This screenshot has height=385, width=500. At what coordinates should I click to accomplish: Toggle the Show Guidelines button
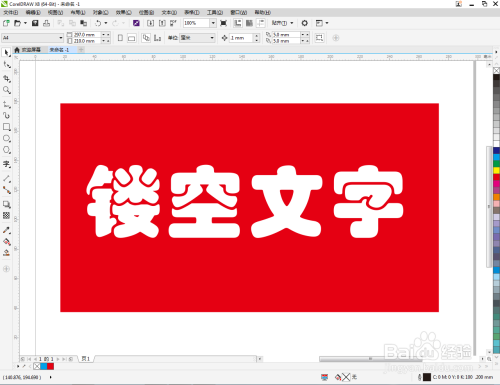point(261,23)
